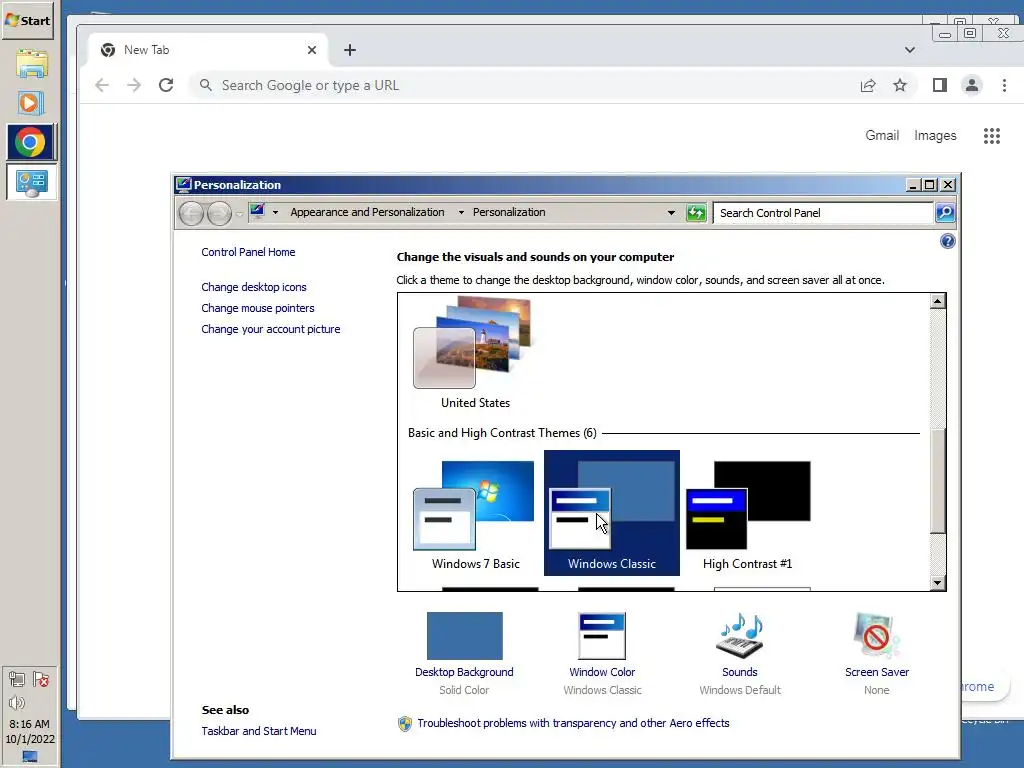Open Troubleshoot transparency and Aero effects link

pyautogui.click(x=573, y=723)
